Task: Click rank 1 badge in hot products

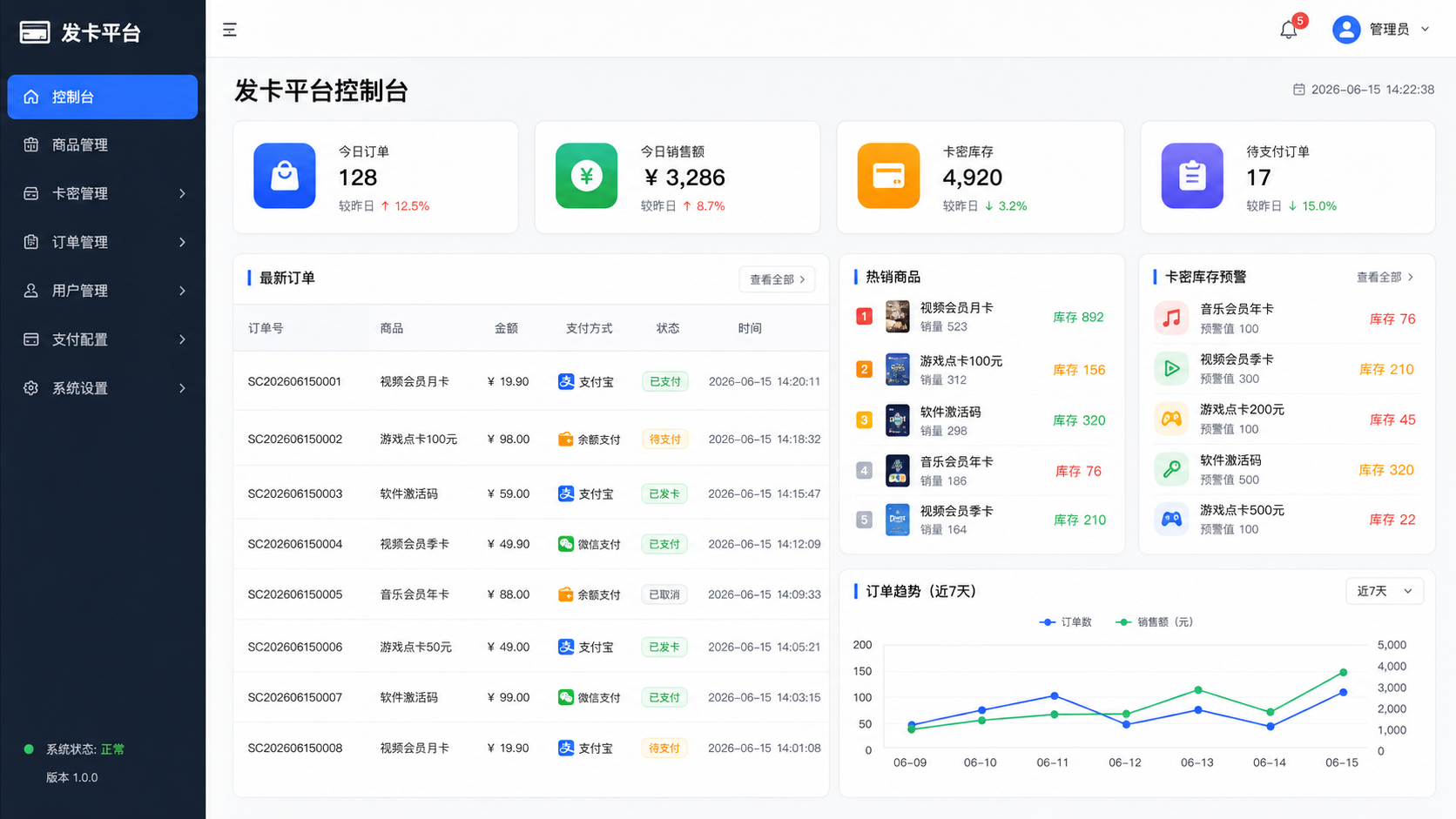Action: [864, 317]
